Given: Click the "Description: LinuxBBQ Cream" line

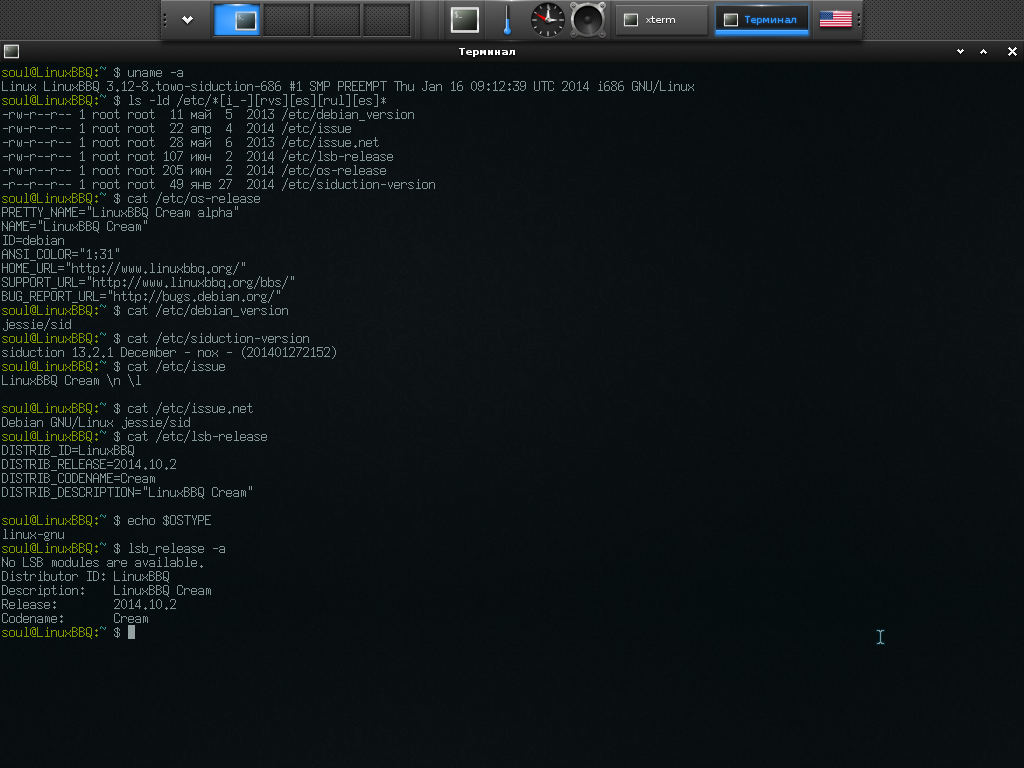Looking at the screenshot, I should (106, 591).
